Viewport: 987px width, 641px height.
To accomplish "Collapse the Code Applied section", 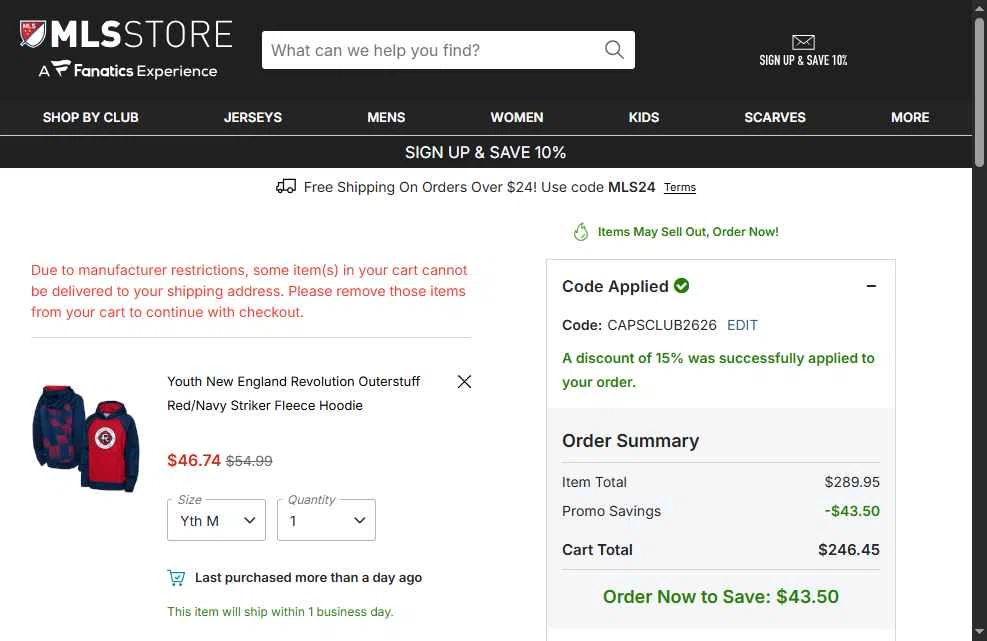I will 871,286.
